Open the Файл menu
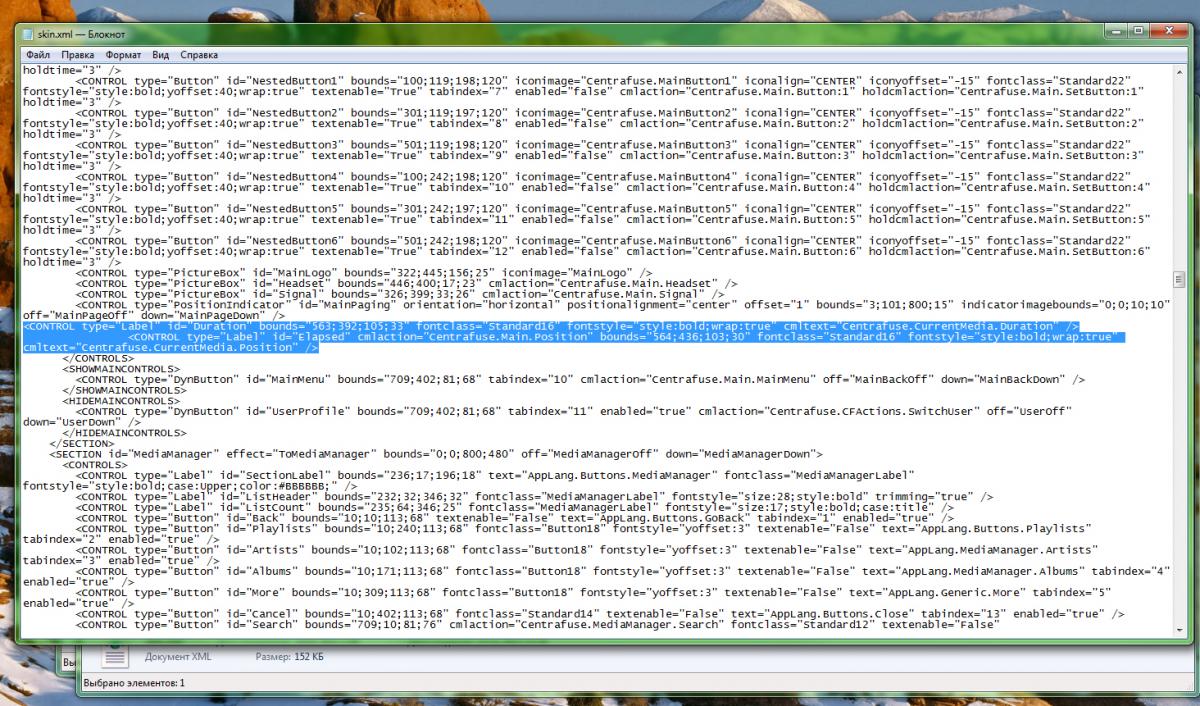This screenshot has height=706, width=1200. coord(38,54)
